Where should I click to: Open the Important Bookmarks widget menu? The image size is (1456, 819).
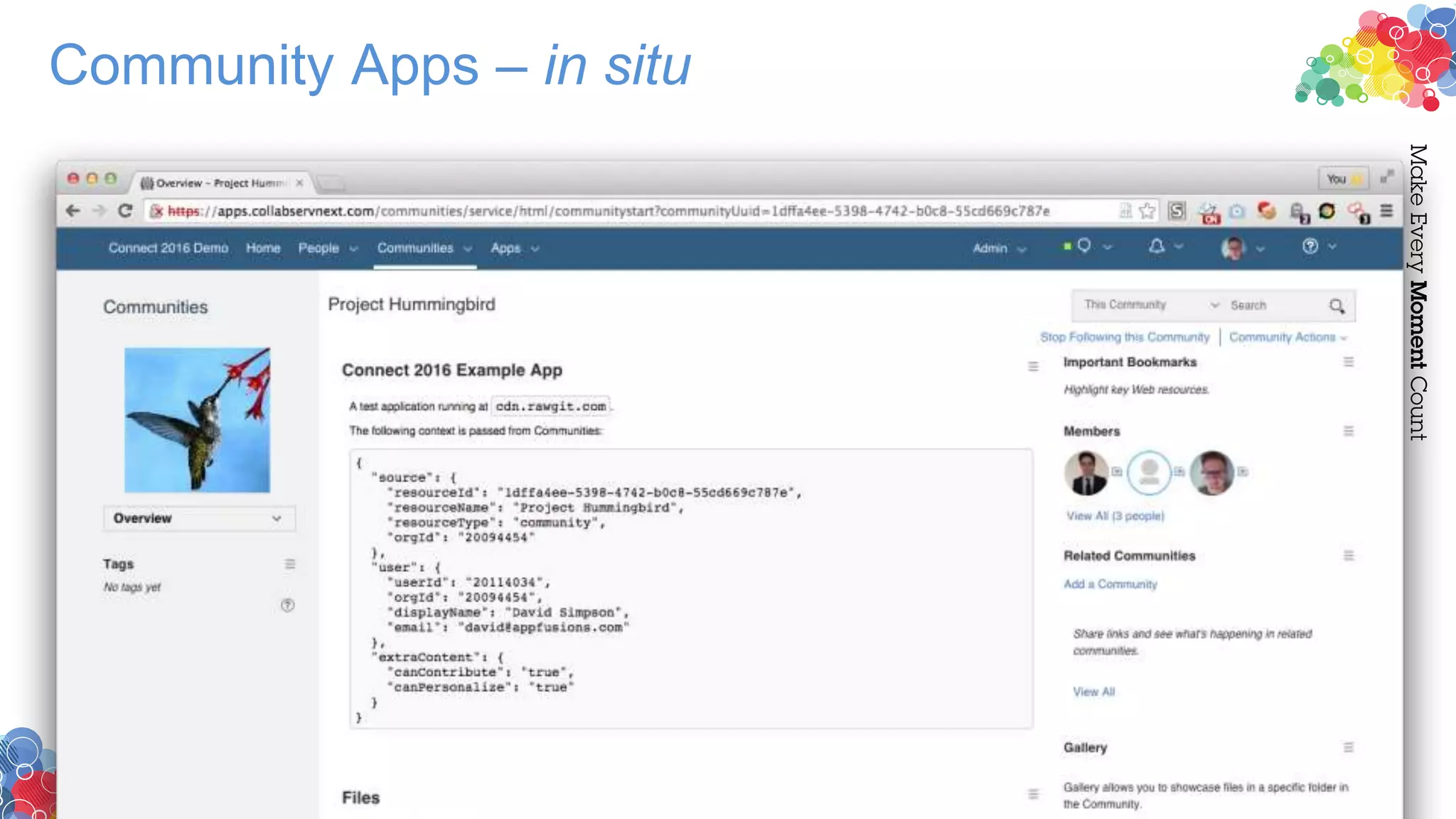1348,362
